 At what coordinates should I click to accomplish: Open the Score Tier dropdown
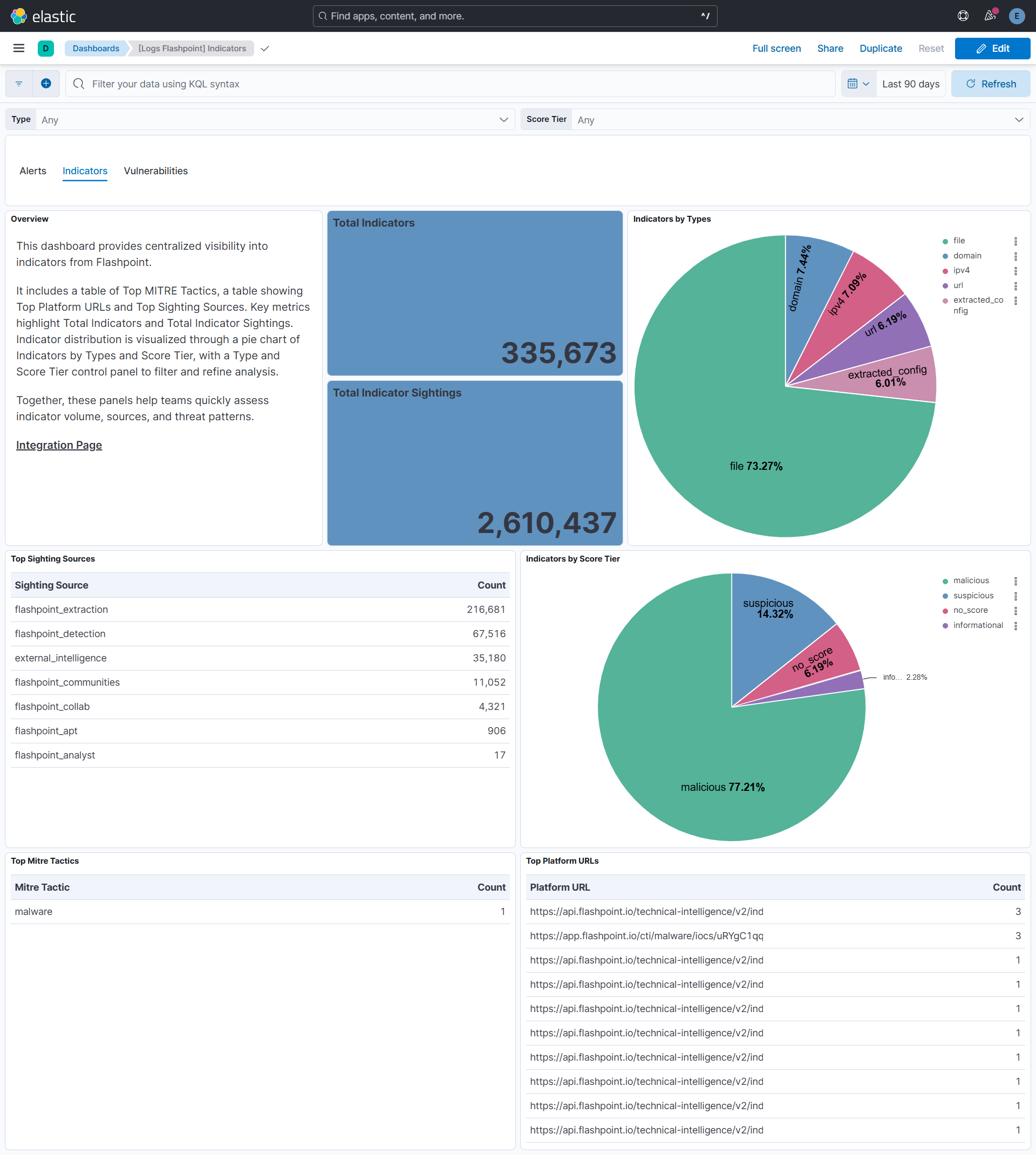(1018, 119)
